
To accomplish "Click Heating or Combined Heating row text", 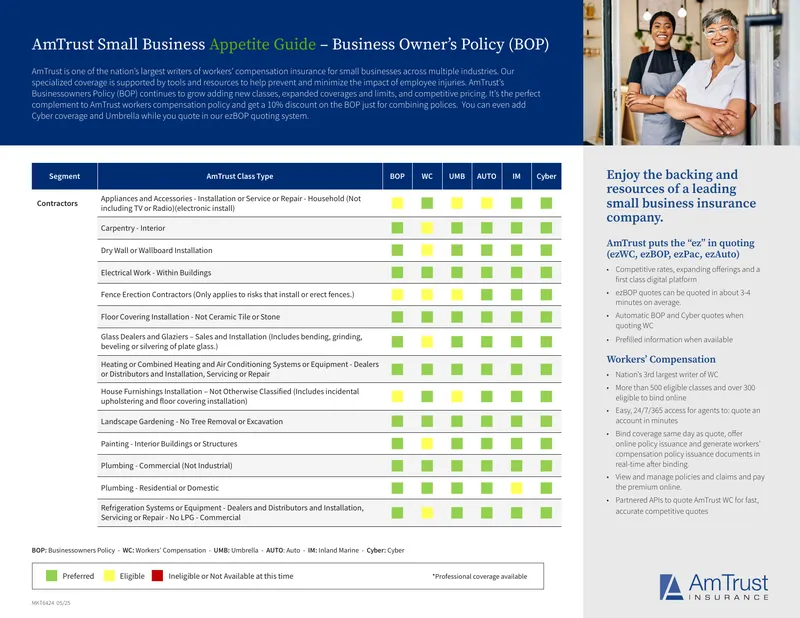I will 240,369.
